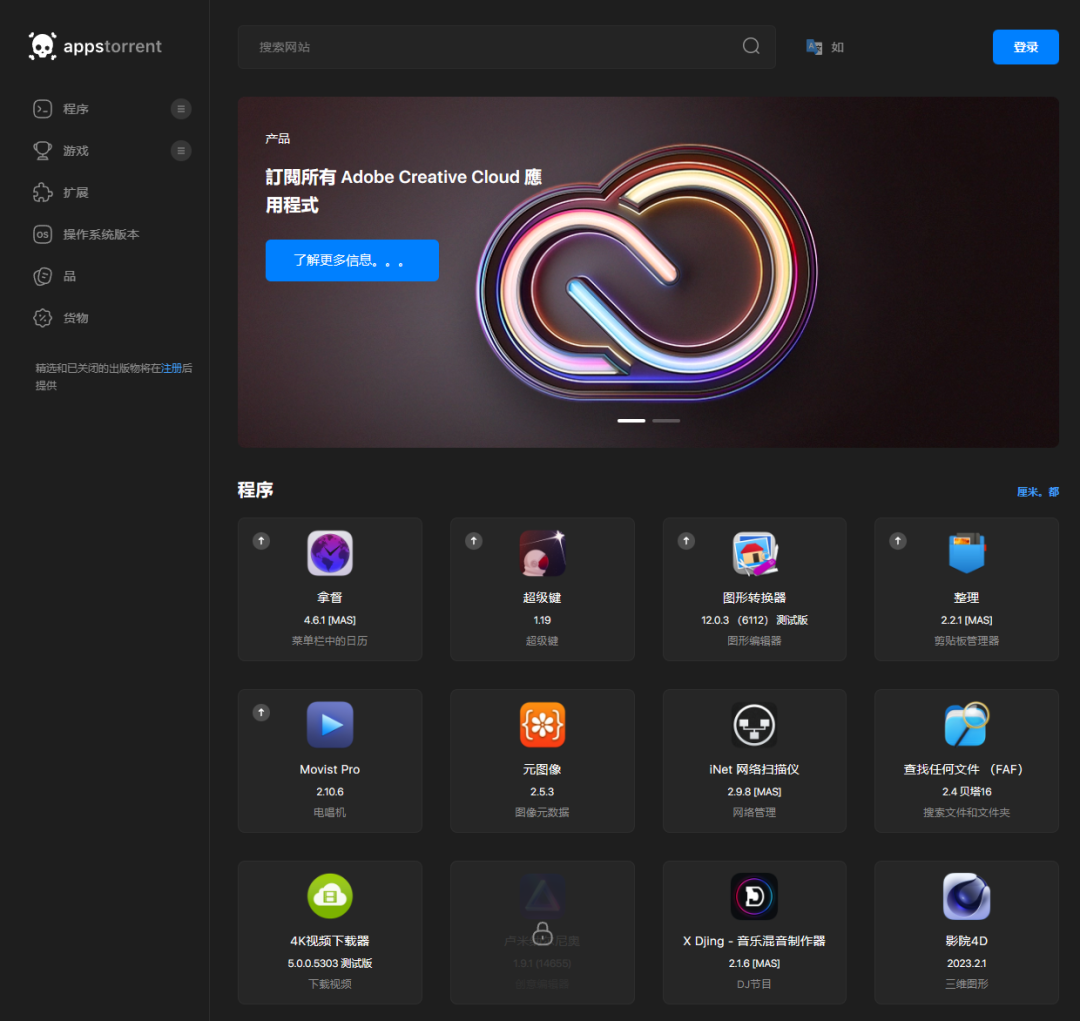This screenshot has width=1080, height=1021.
Task: Focus the 搜索网站 search field
Action: 506,47
